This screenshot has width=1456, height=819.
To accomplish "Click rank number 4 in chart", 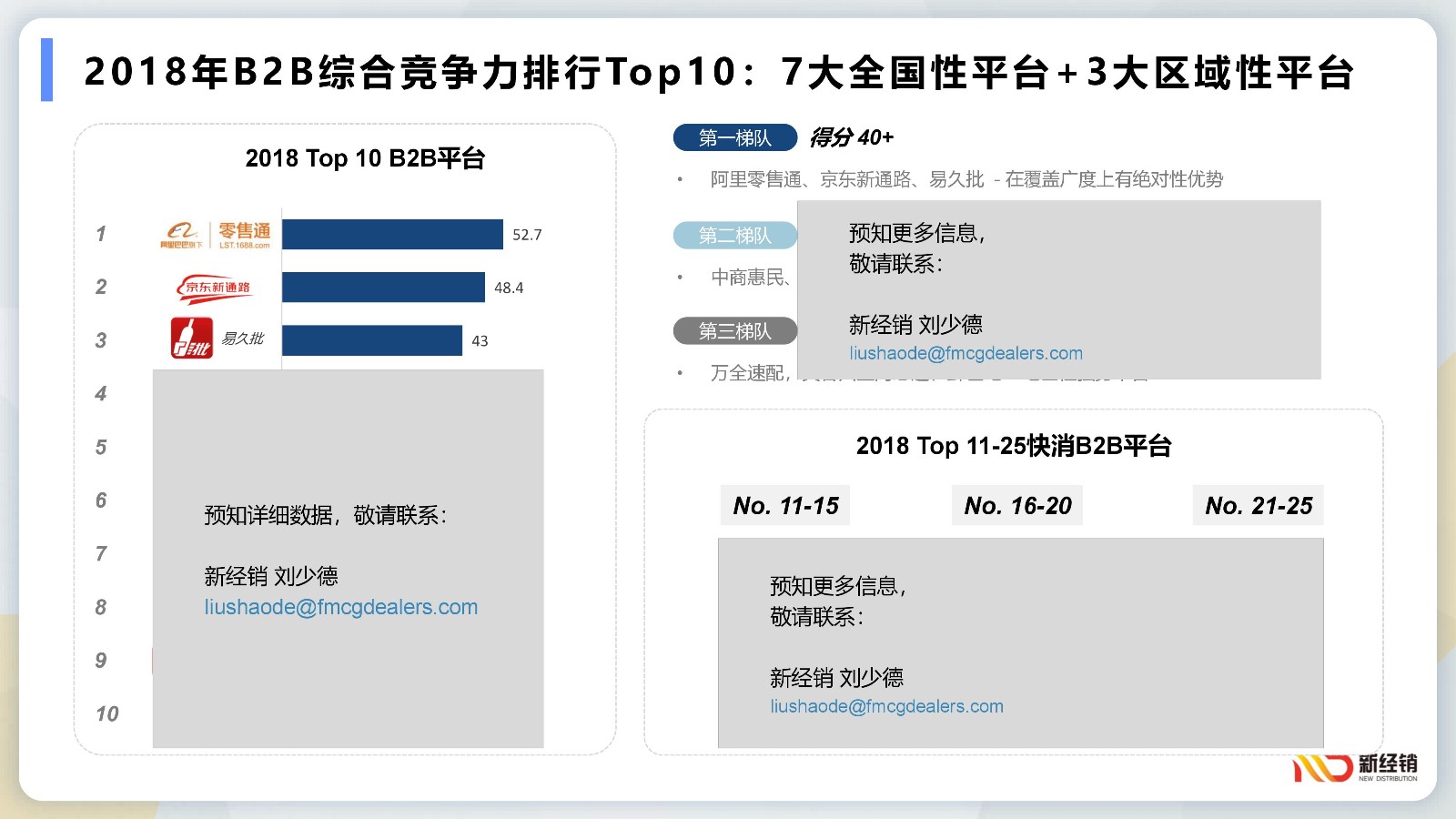I will click(101, 394).
